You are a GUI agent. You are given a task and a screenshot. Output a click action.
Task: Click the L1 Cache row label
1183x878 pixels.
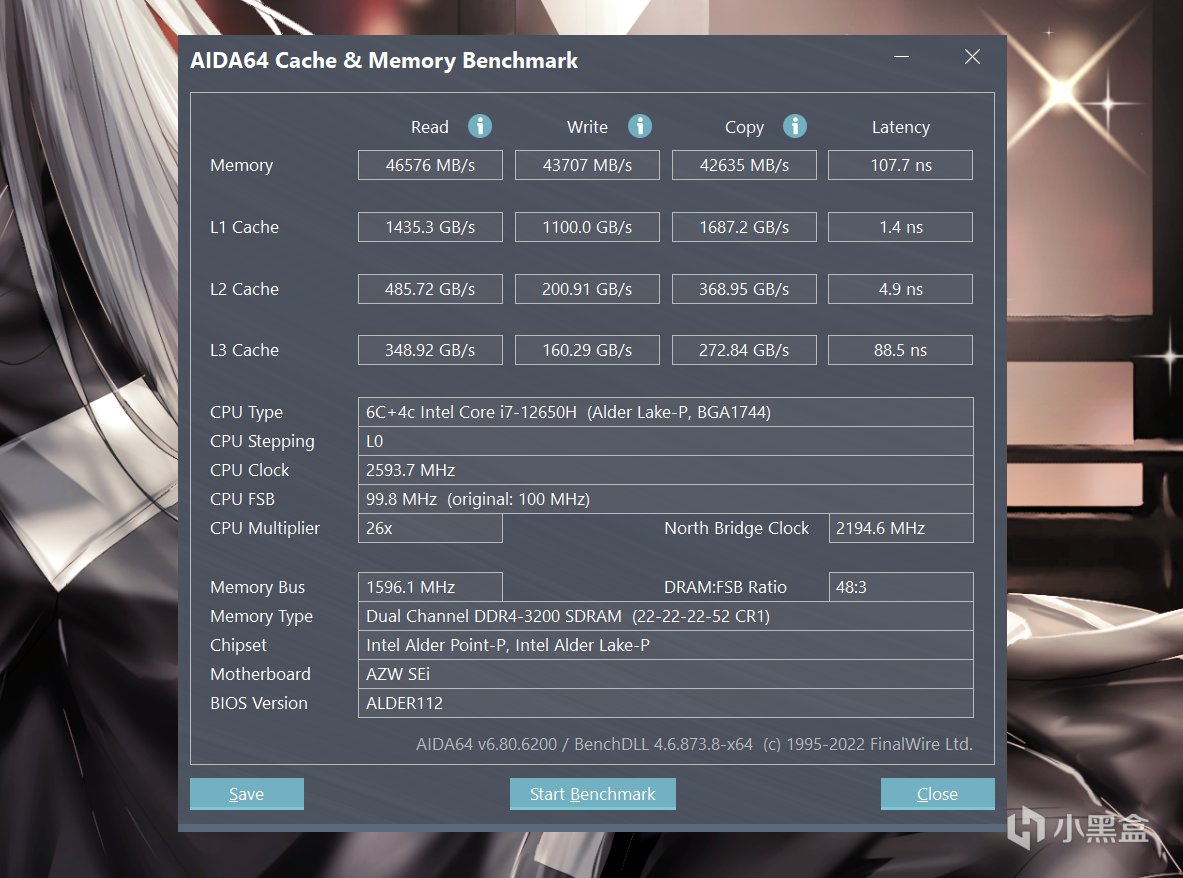tap(244, 227)
